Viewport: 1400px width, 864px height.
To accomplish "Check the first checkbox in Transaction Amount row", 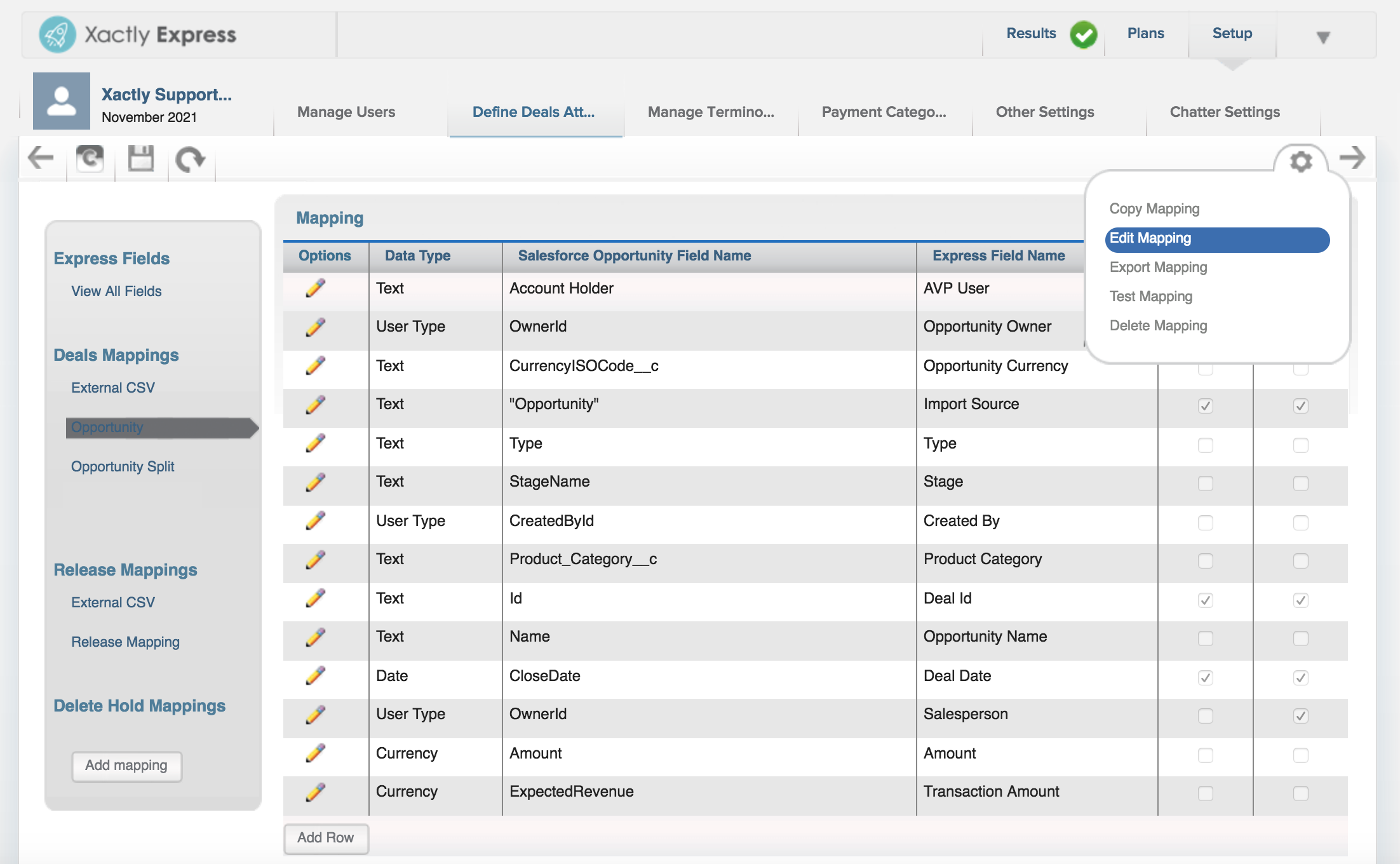I will [x=1206, y=793].
